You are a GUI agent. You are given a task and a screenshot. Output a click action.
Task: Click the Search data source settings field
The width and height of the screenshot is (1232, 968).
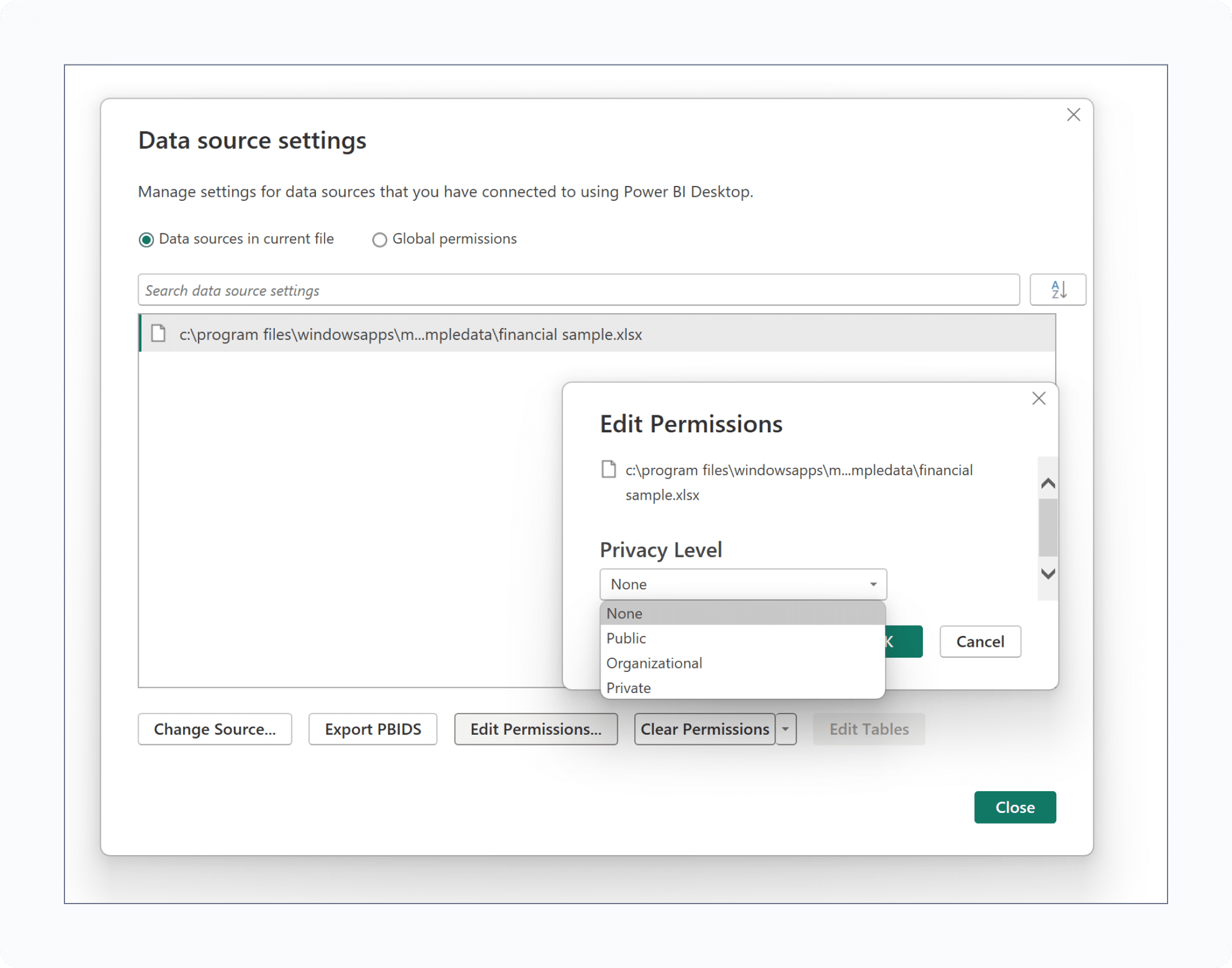578,290
